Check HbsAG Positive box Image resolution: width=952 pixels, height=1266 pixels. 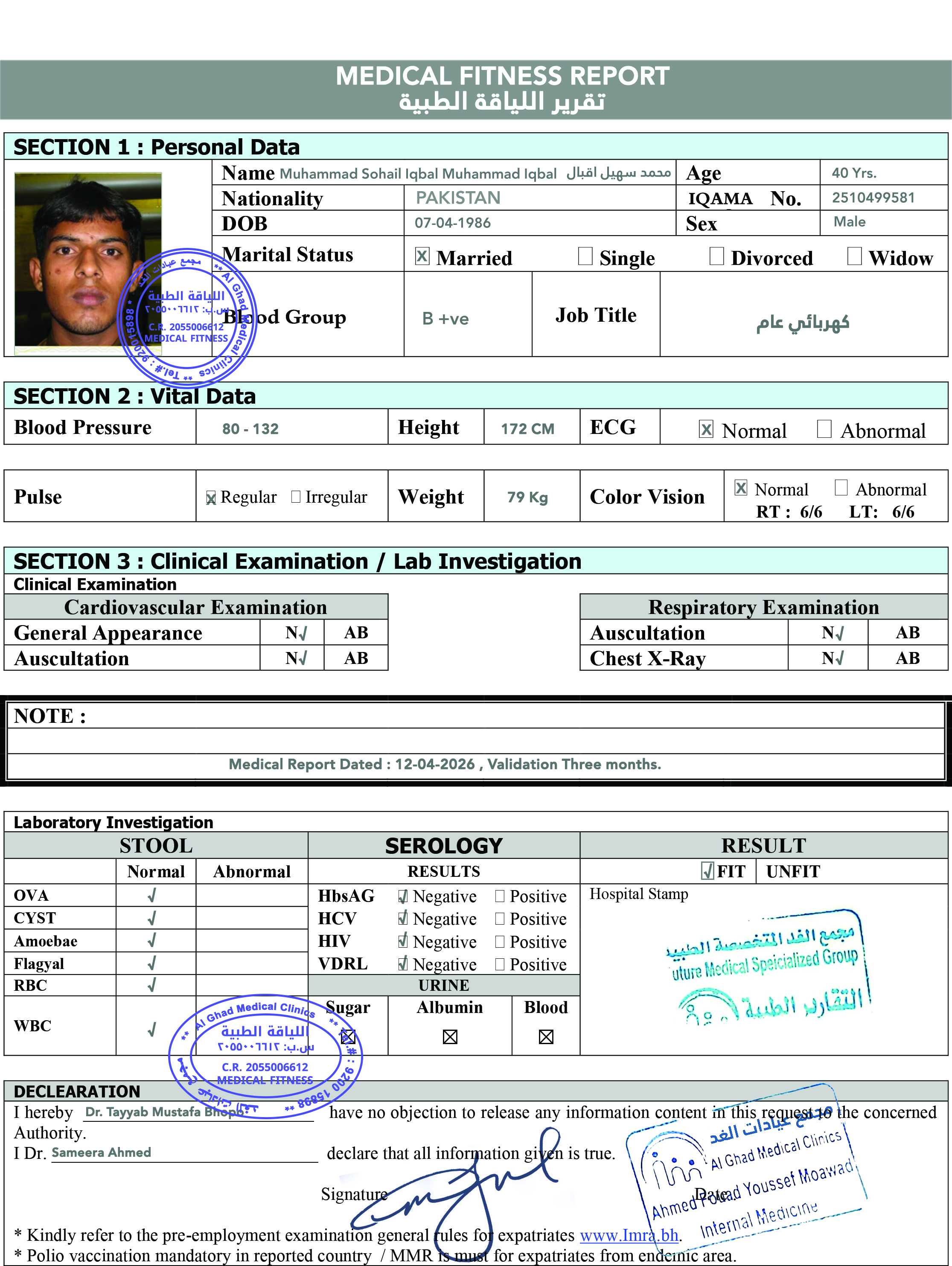[x=500, y=896]
